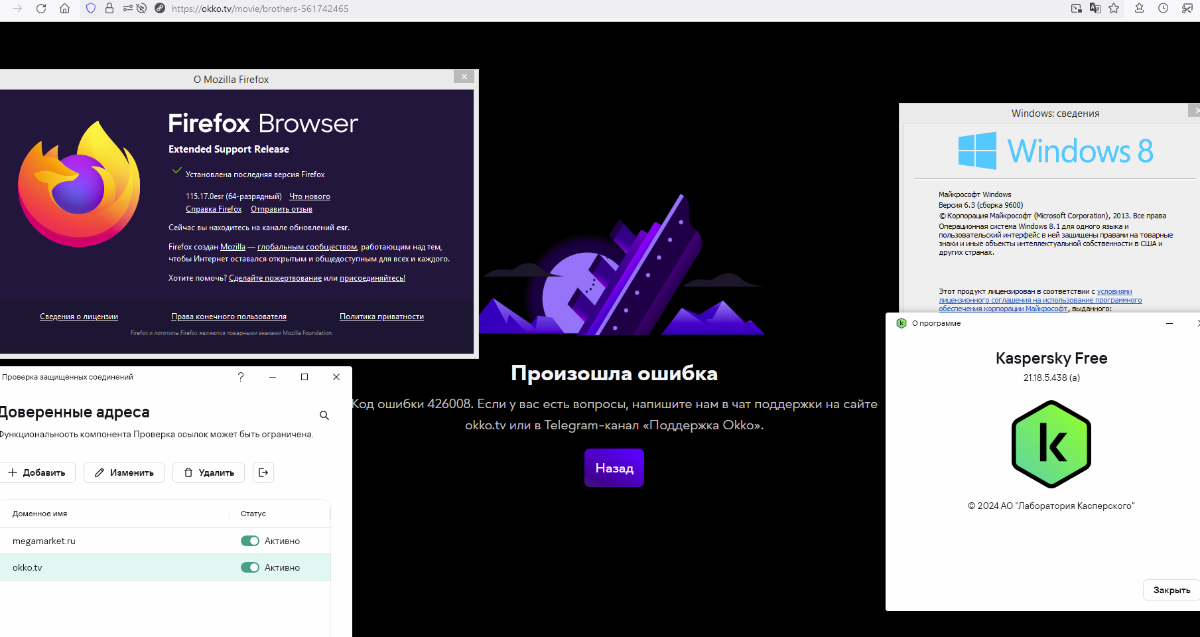Click 'Отправить отзыв' link
Image resolution: width=1200 pixels, height=637 pixels.
282,209
